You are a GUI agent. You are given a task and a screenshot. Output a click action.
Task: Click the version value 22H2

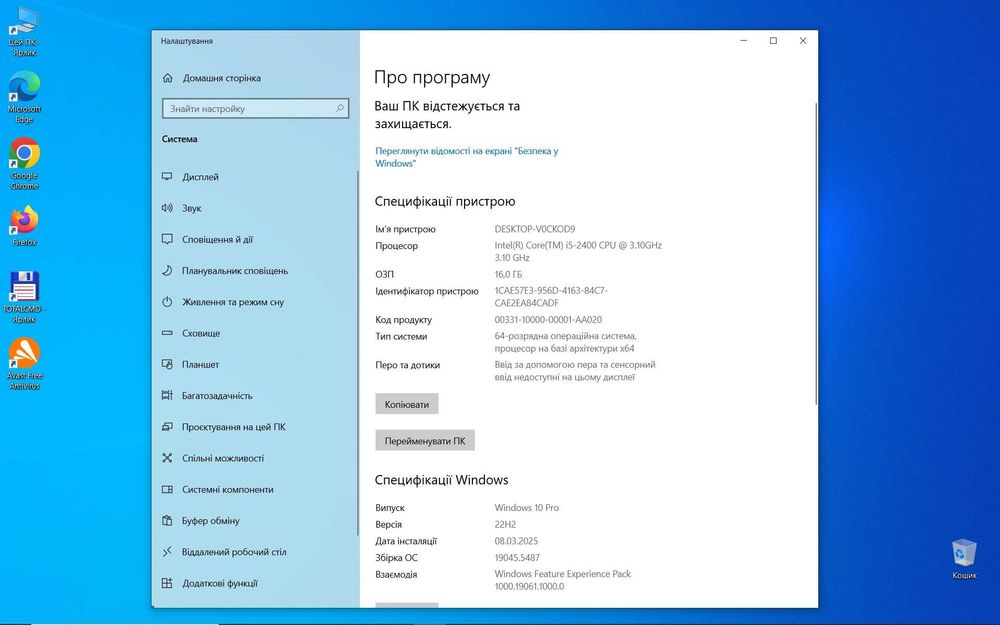coord(505,524)
